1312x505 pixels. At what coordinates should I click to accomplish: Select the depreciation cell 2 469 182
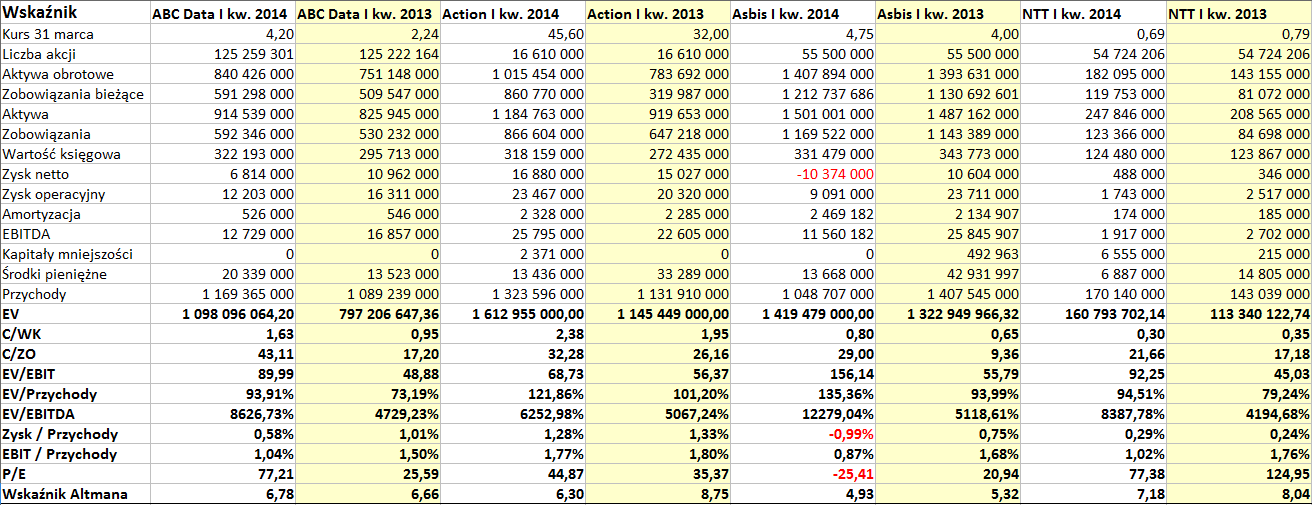pos(802,214)
